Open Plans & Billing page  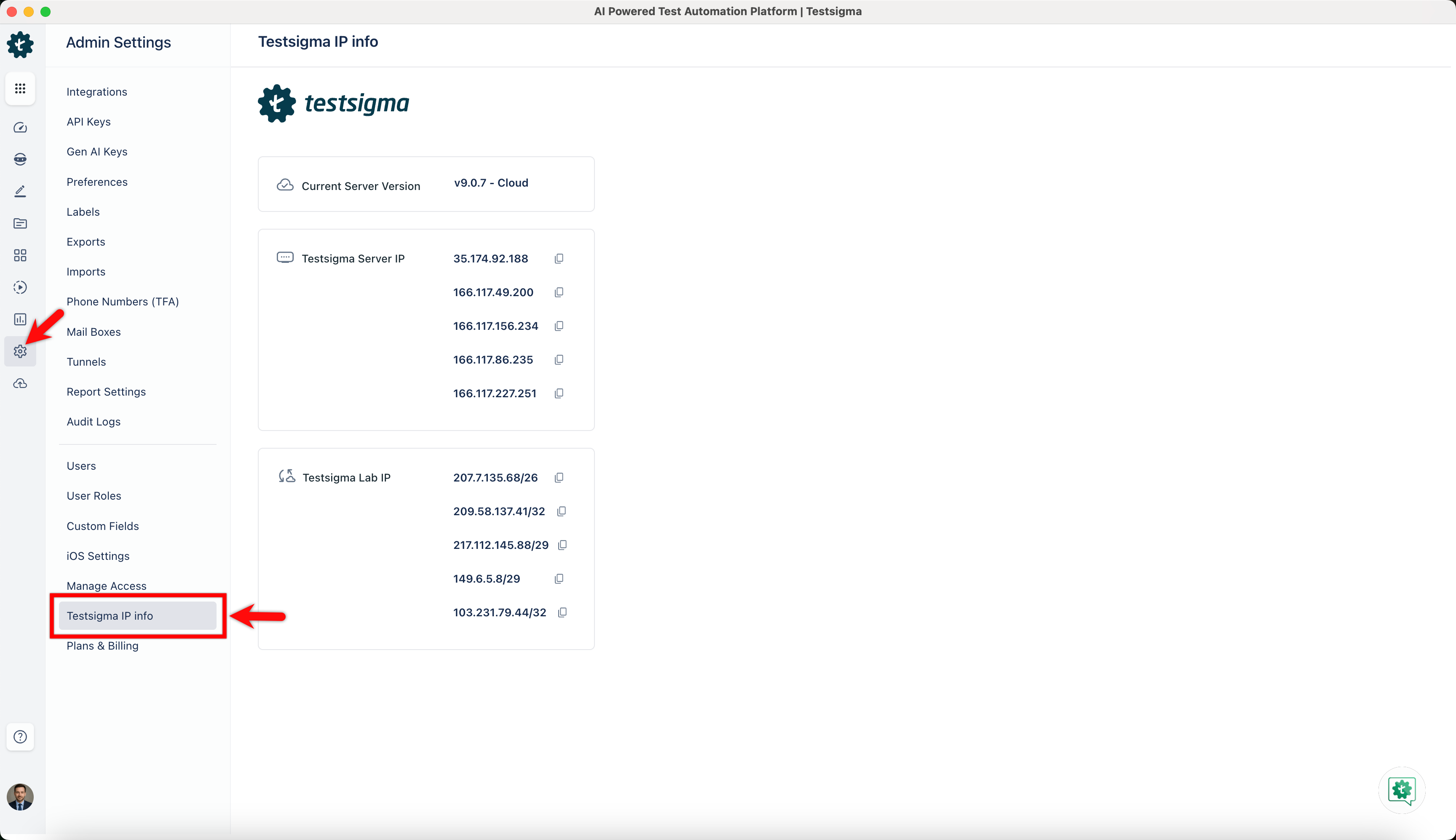pos(103,645)
